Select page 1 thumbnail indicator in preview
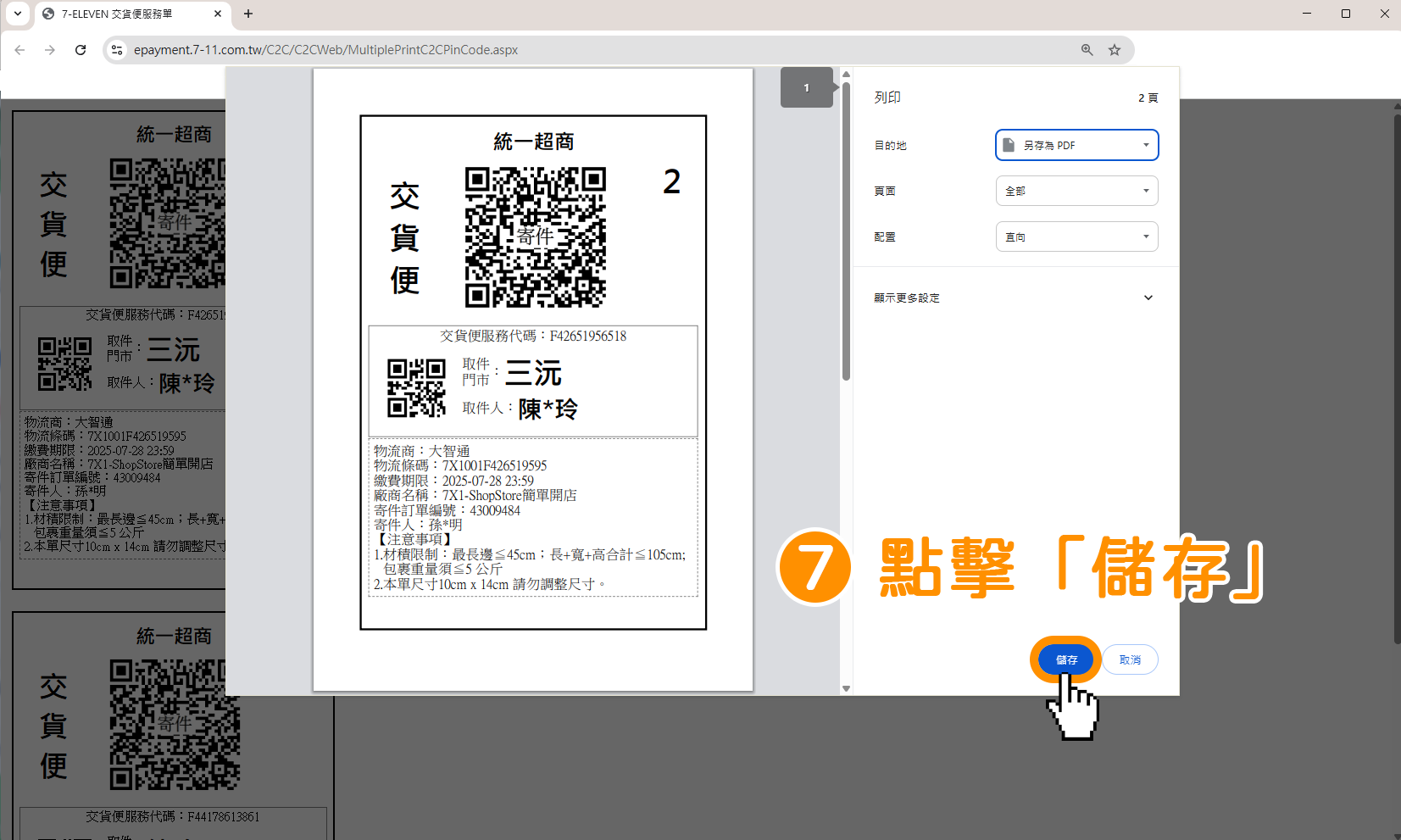Screen dimensions: 1401x840 pos(807,87)
